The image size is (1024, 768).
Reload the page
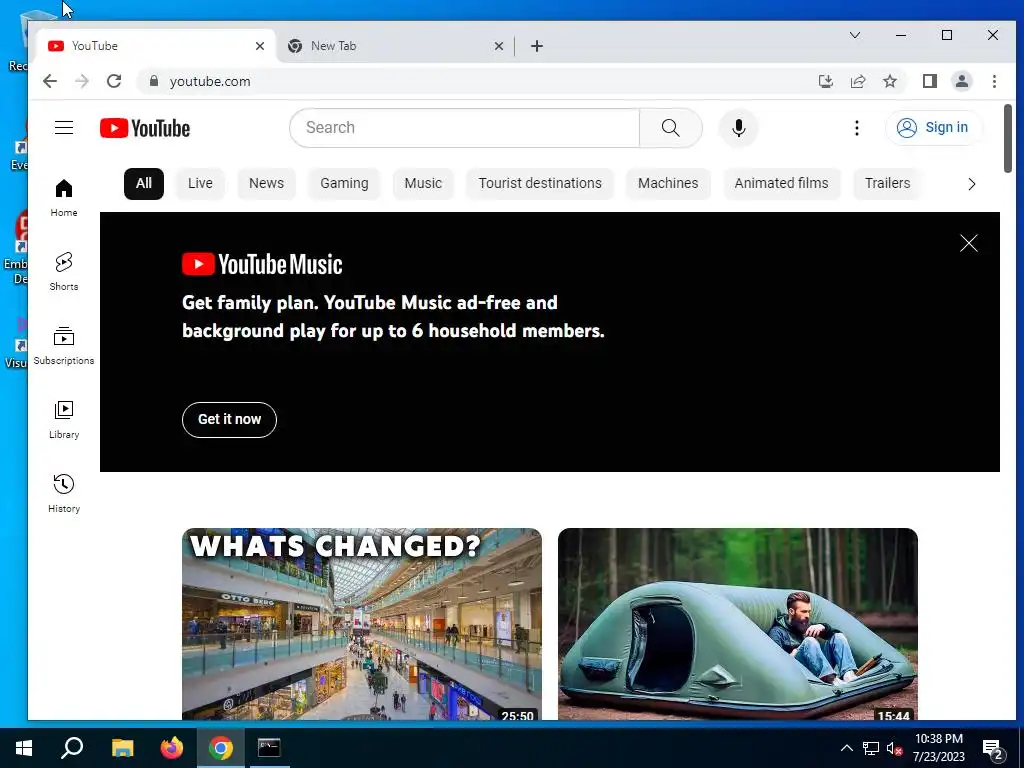[x=114, y=81]
